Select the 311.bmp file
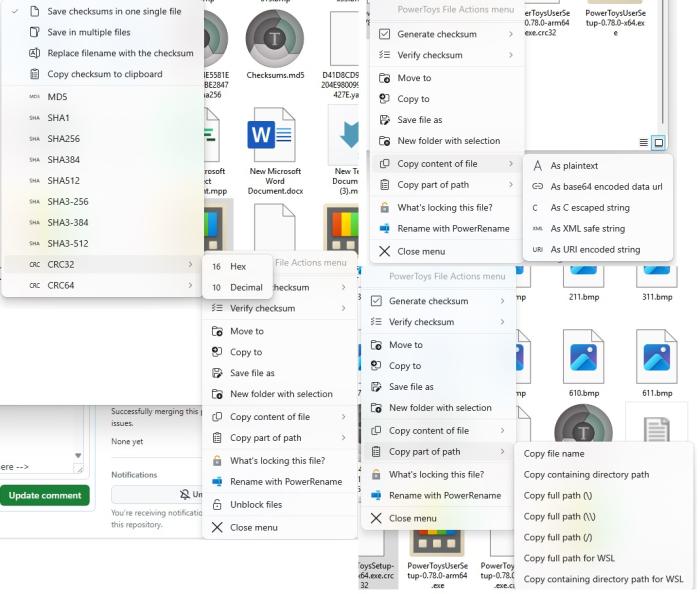This screenshot has height=594, width=700. (657, 283)
